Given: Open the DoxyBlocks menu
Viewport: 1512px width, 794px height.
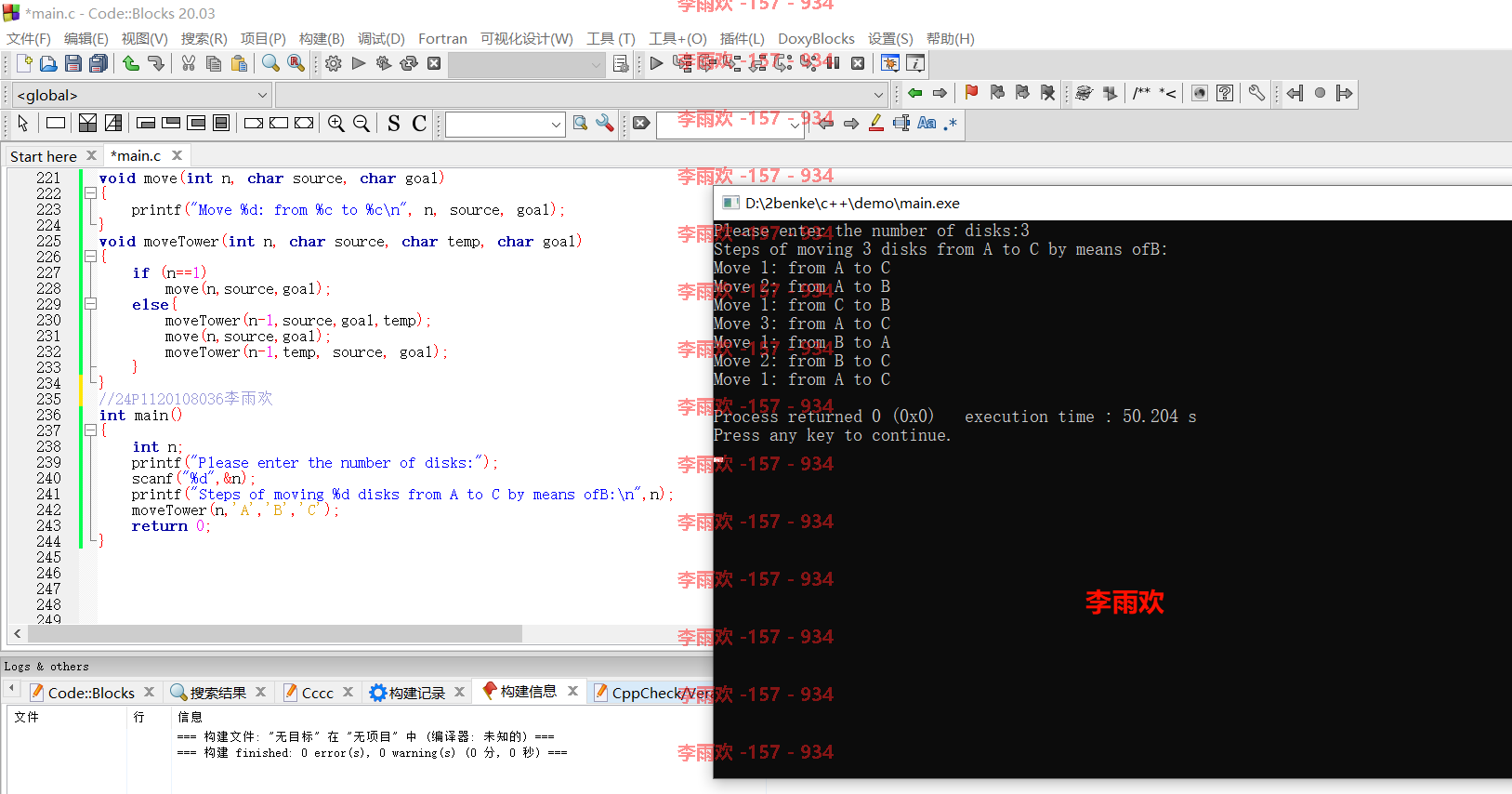Looking at the screenshot, I should point(816,38).
